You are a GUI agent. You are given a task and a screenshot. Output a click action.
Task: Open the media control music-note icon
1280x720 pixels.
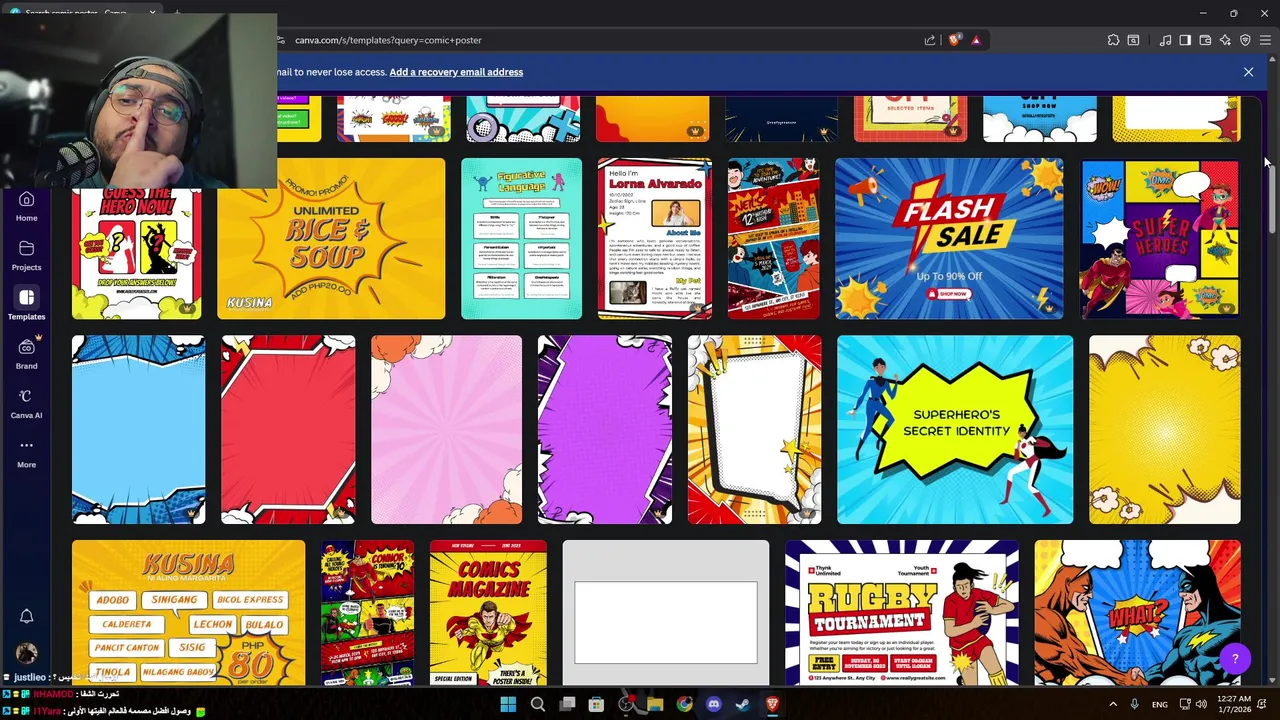click(x=1165, y=40)
